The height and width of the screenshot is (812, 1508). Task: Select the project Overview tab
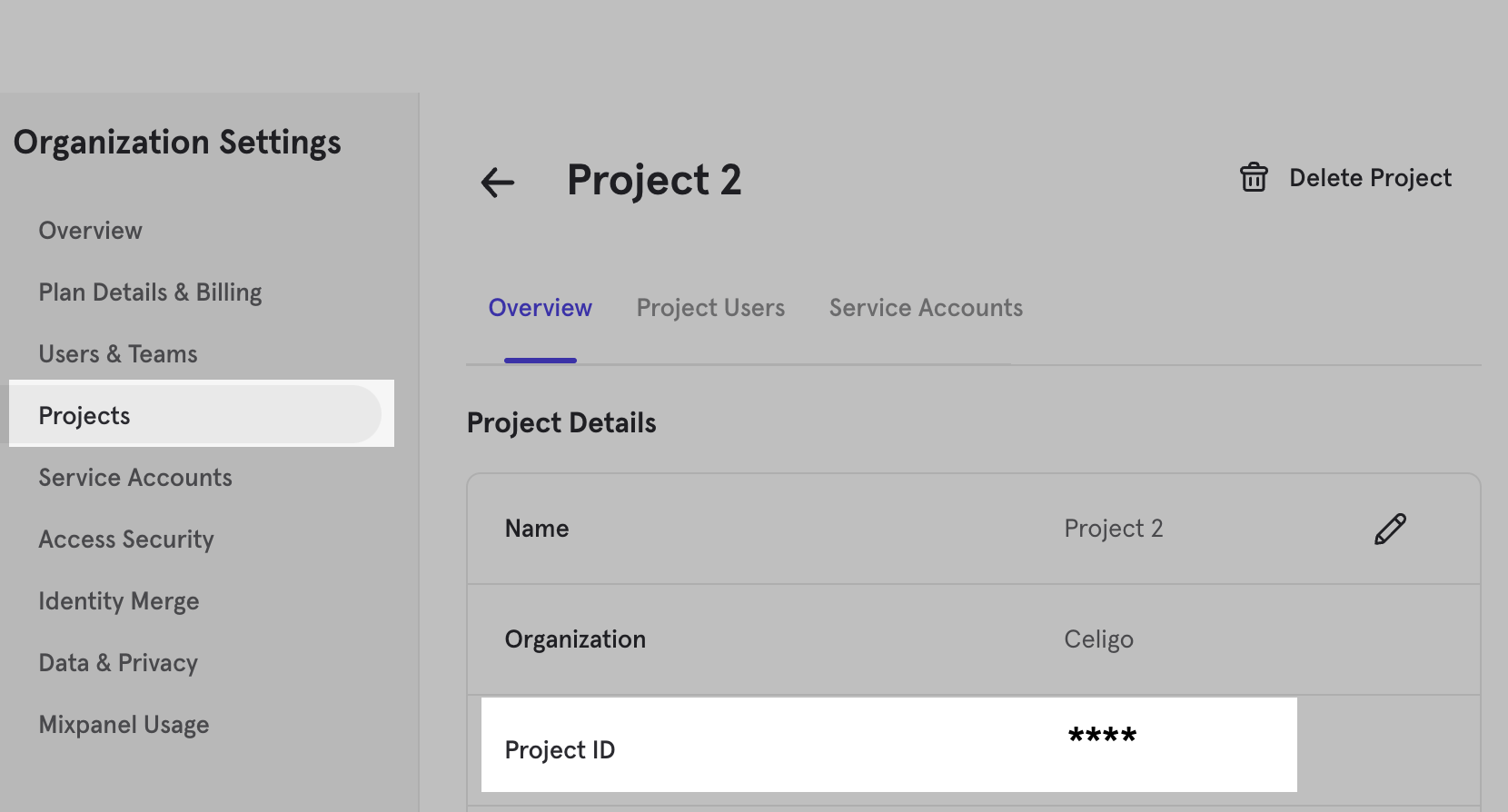coord(541,308)
